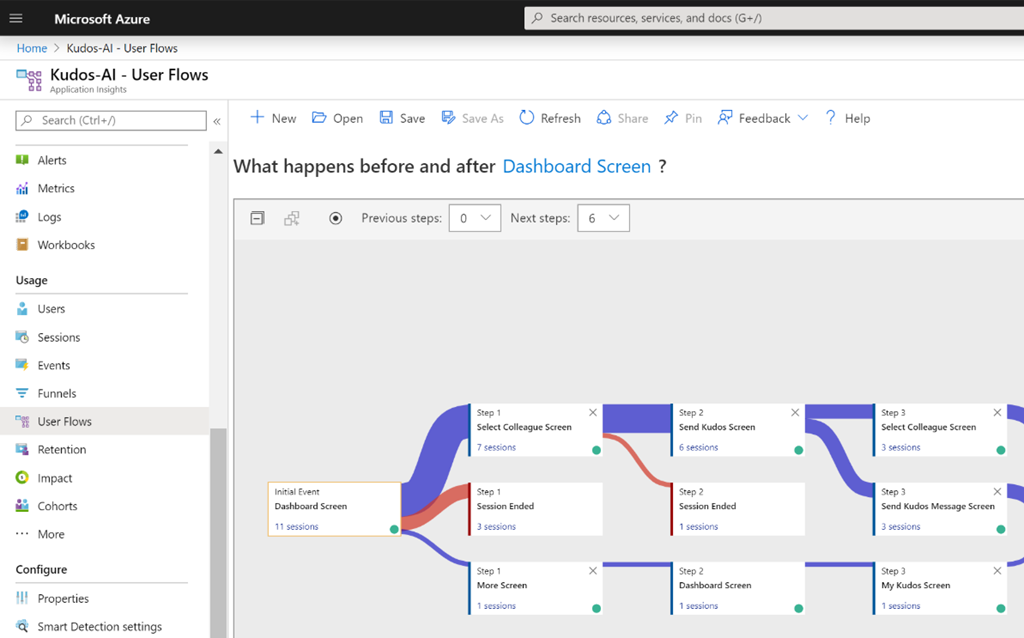Click the Open toolbar button
This screenshot has width=1024, height=638.
click(x=337, y=118)
